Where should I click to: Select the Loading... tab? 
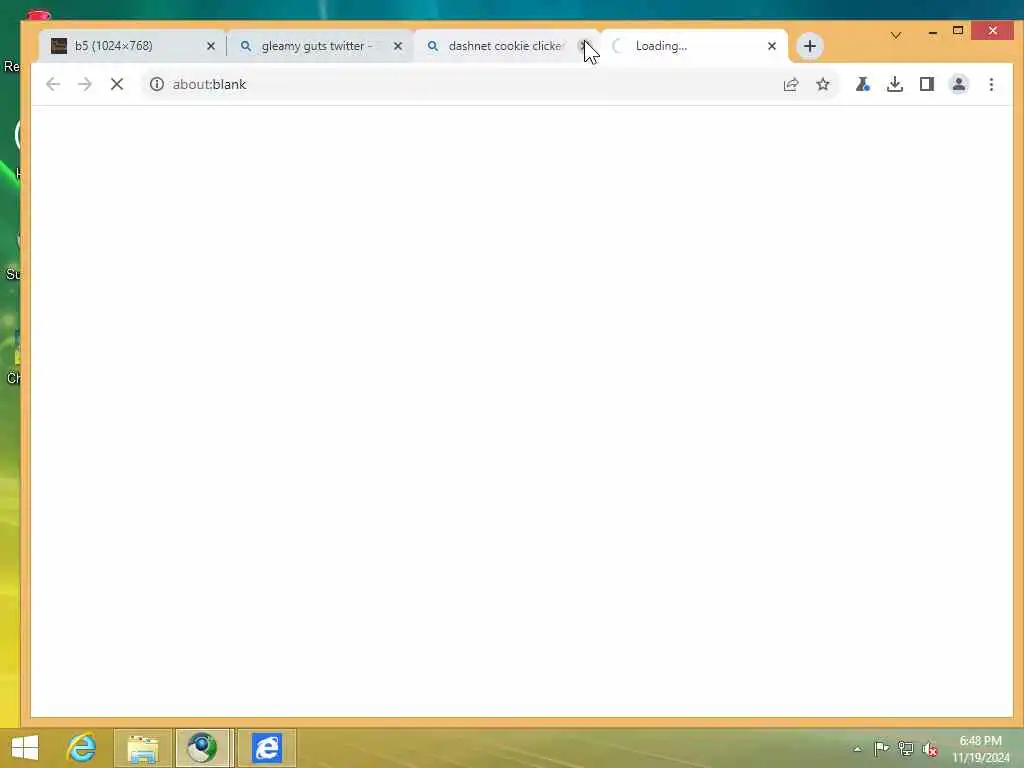(x=694, y=46)
